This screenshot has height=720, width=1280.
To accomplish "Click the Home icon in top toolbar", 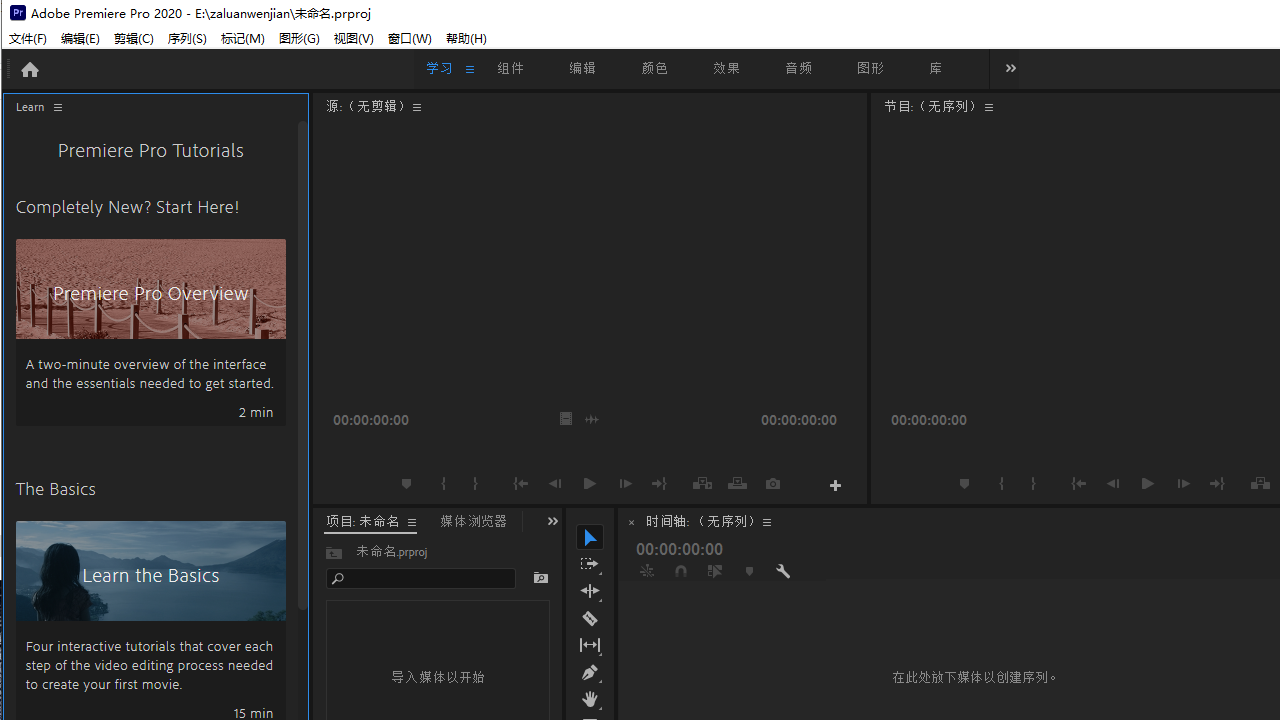I will (x=29, y=69).
